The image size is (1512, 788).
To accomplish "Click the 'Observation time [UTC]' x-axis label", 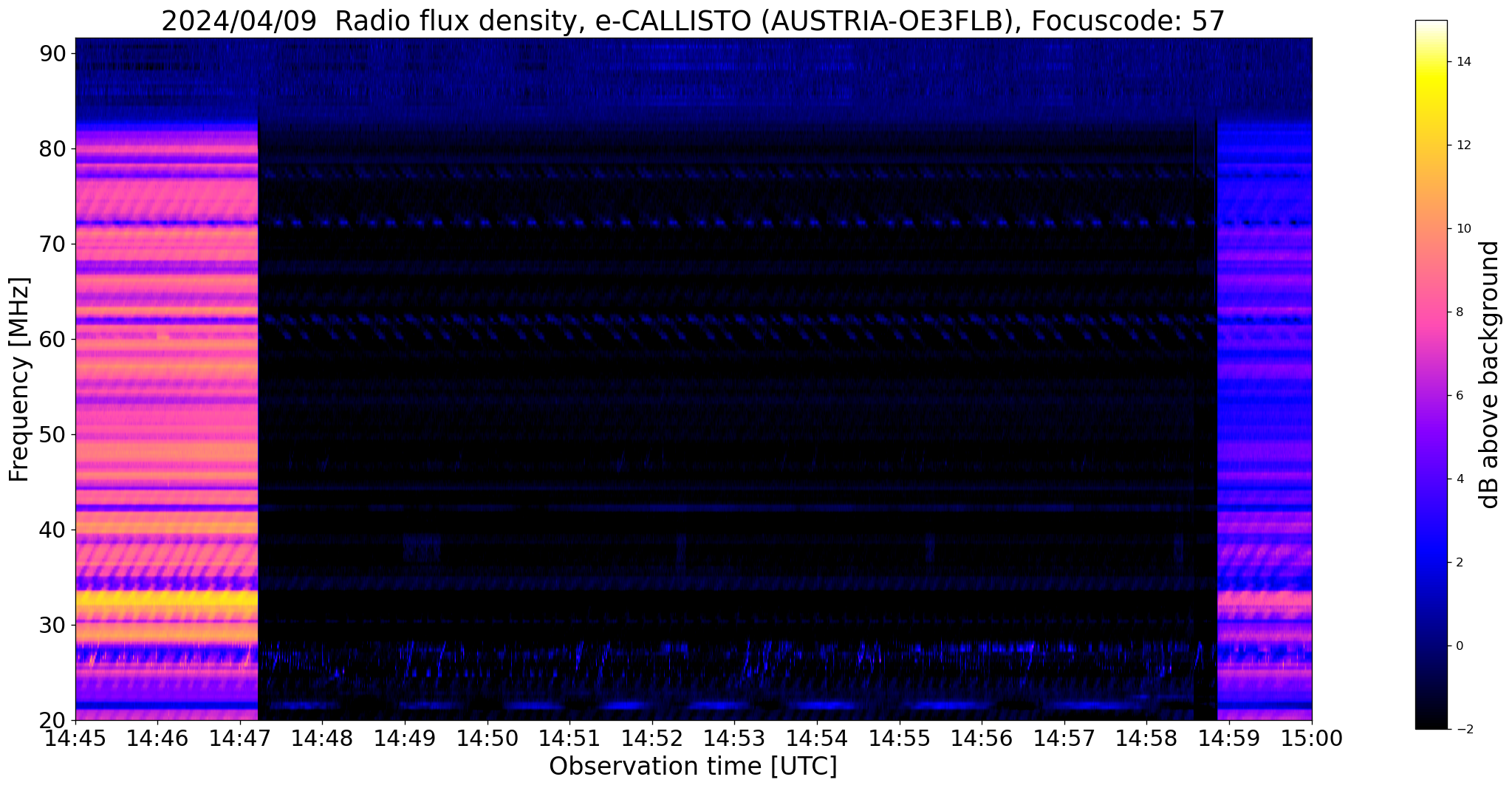I will coord(693,766).
